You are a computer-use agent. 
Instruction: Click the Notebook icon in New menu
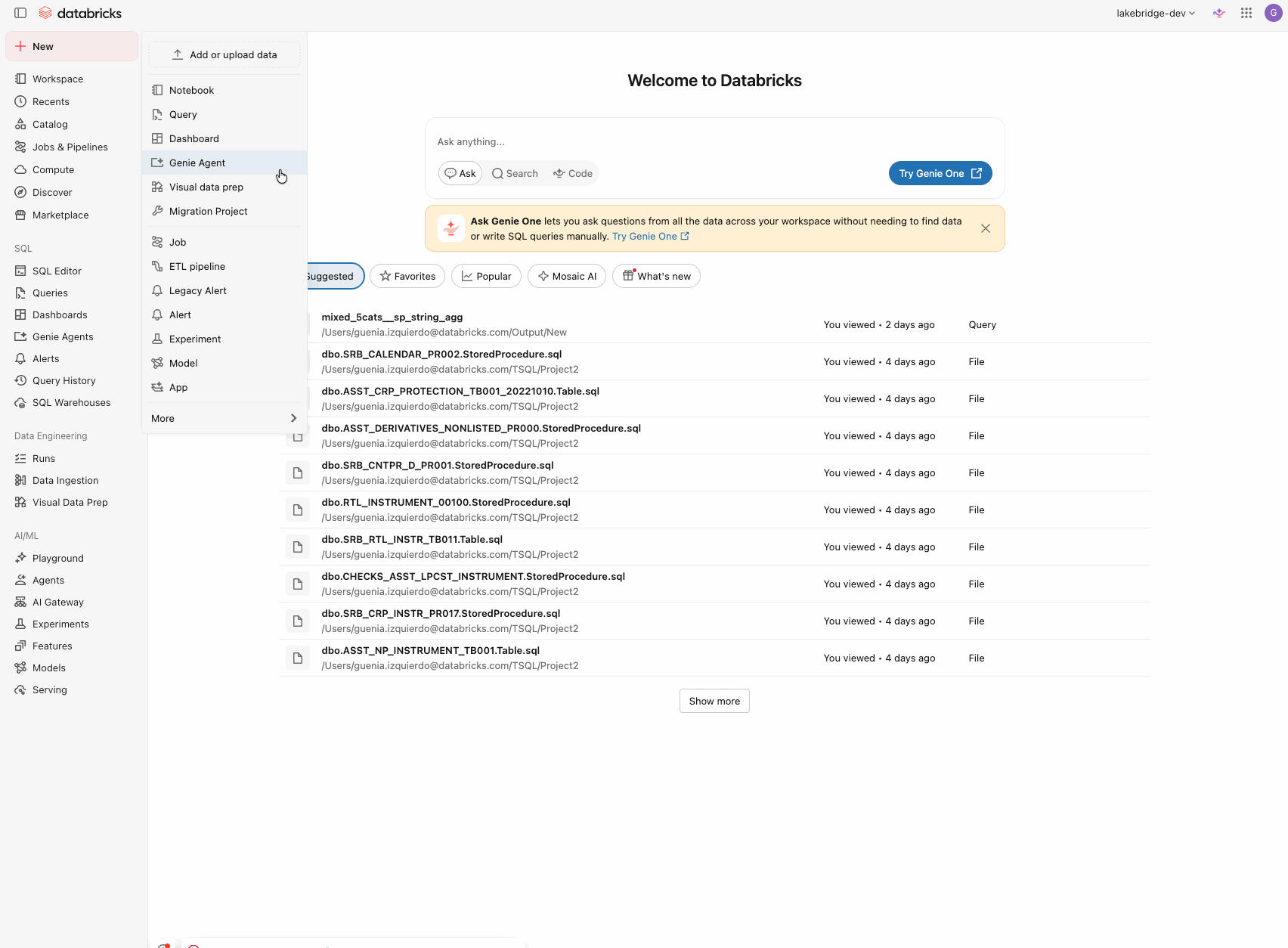157,90
